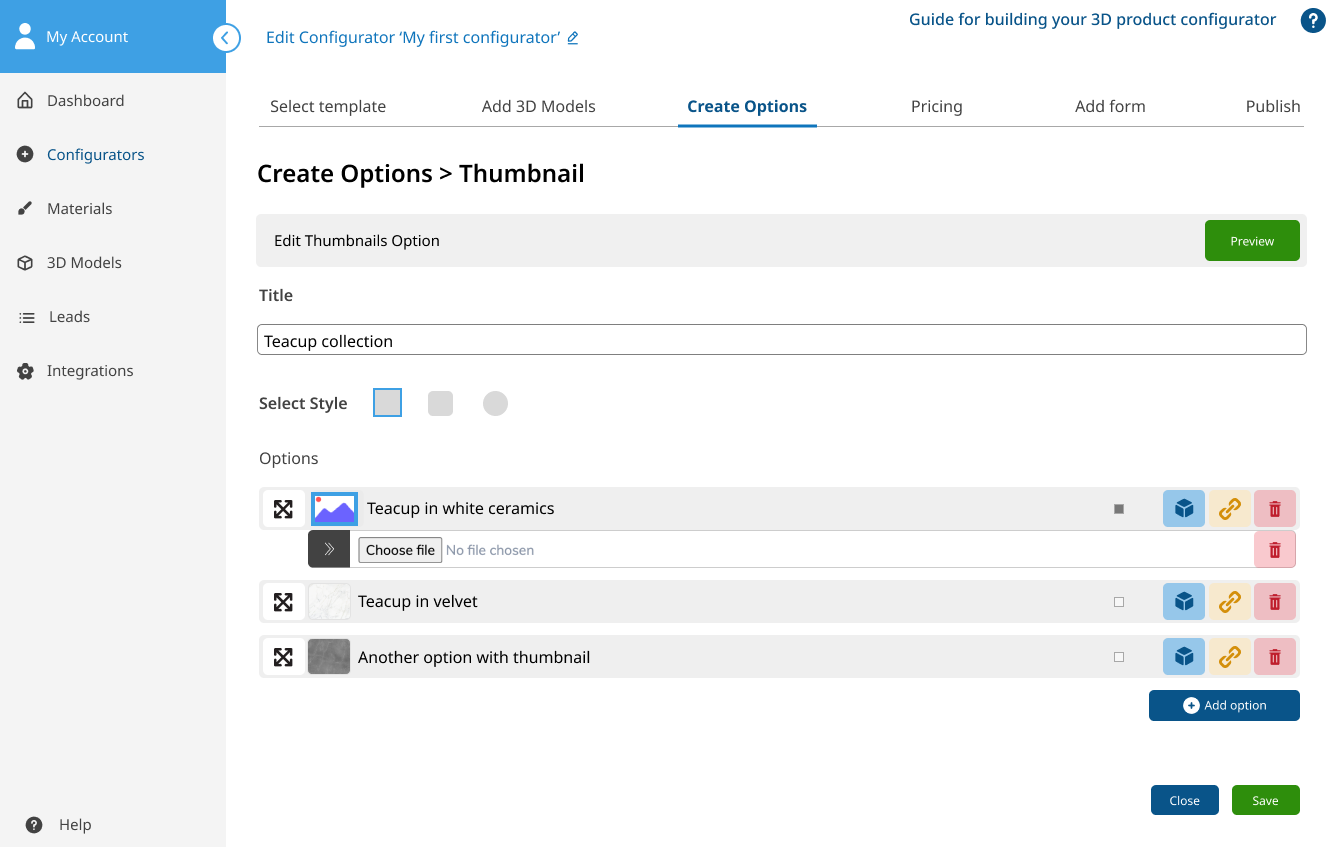Switch to the Pricing tab
1334x847 pixels.
937,106
